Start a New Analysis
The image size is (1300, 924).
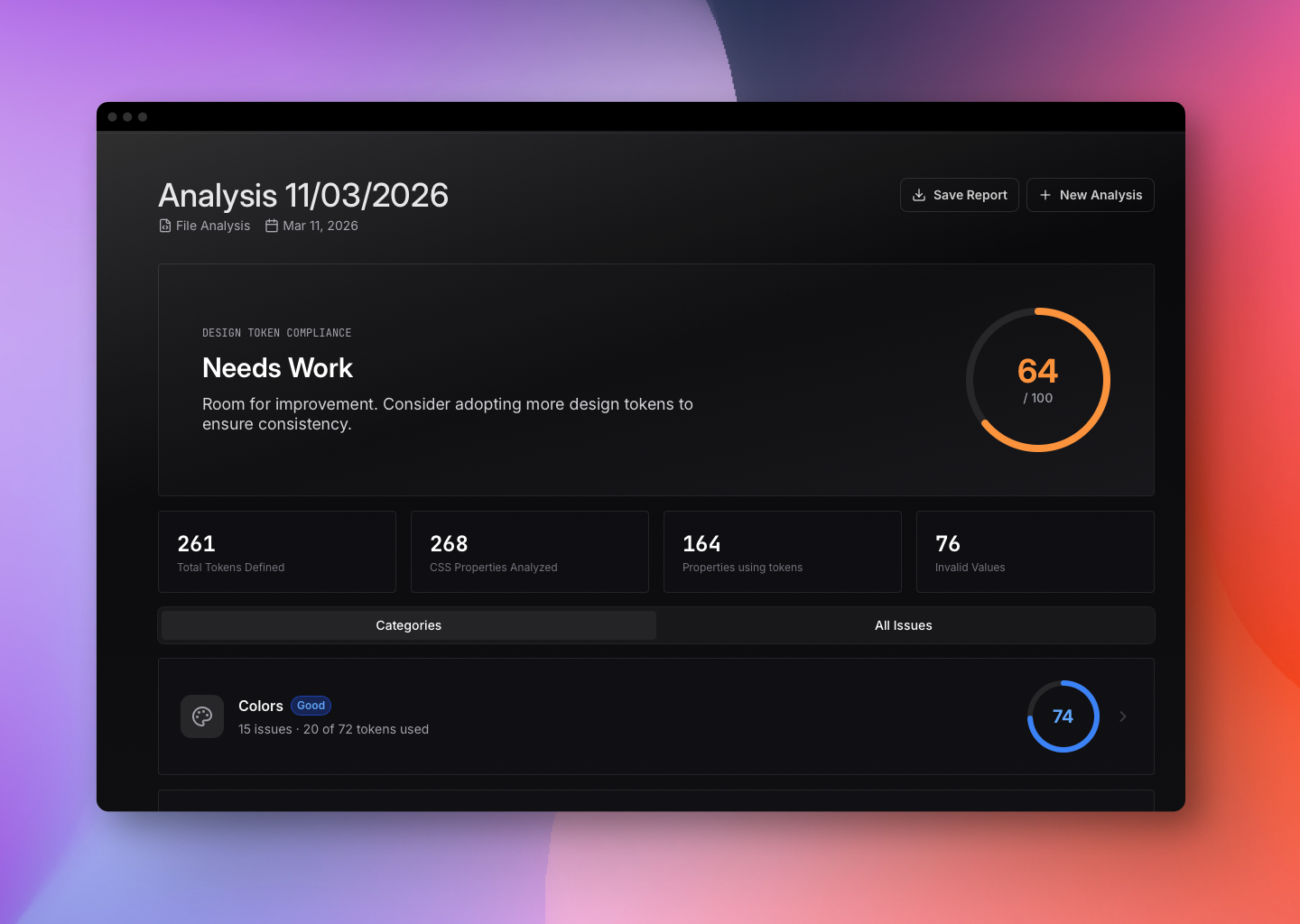pyautogui.click(x=1090, y=195)
